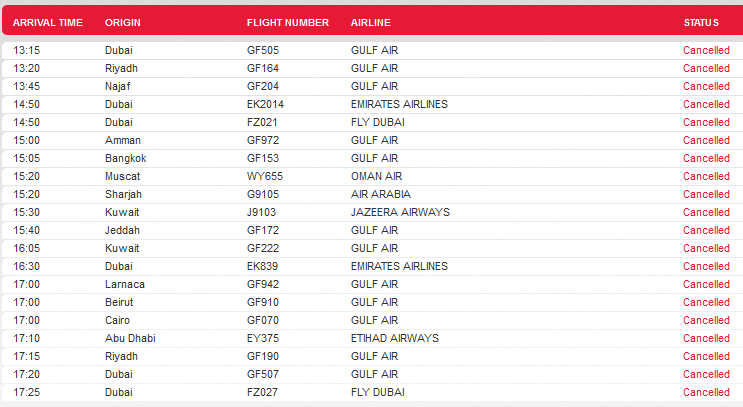Click the STATUS column header
Screen dimensions: 743x407
(701, 23)
